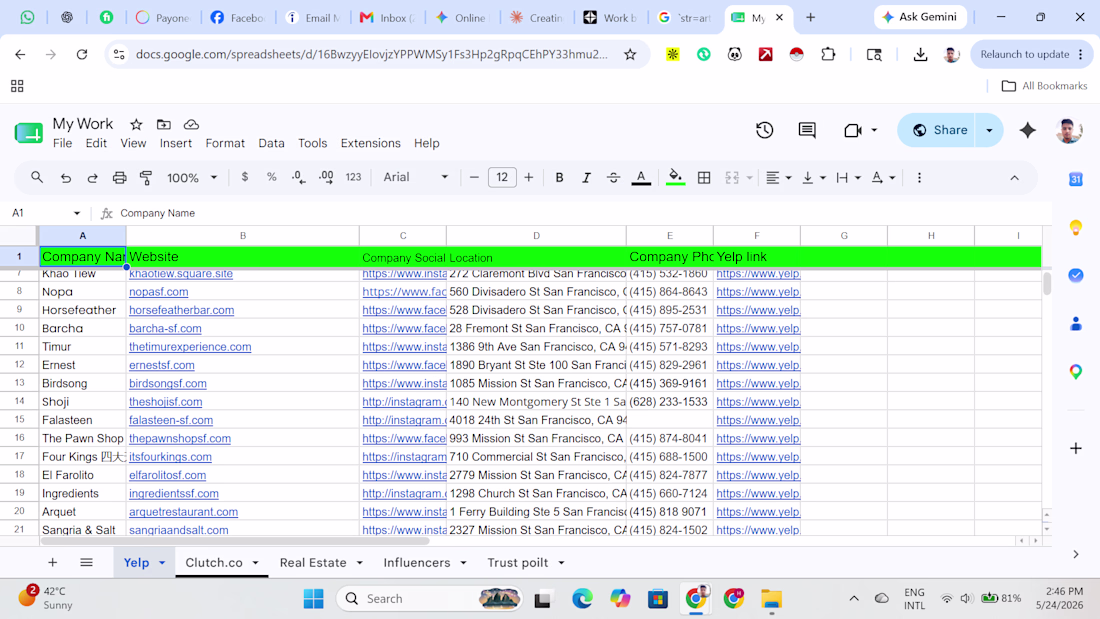Open Yelp sheet tab dropdown arrow
1100x619 pixels.
162,563
